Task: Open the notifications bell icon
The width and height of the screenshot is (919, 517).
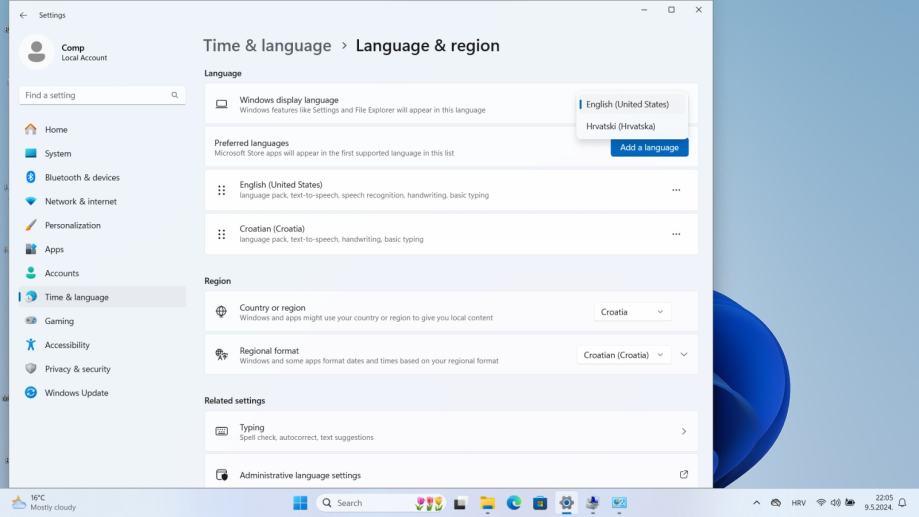Action: click(903, 503)
